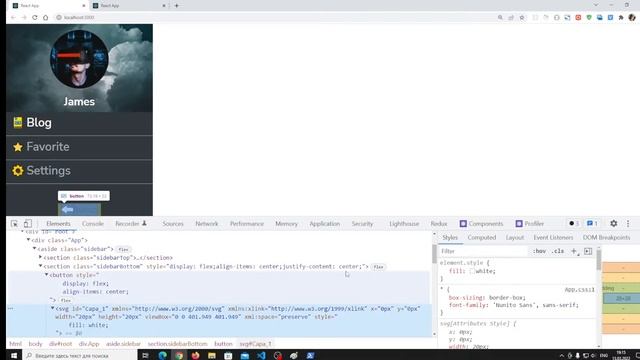Screen dimensions: 640x360
Task: Open a new browser tab
Action: tap(176, 6)
